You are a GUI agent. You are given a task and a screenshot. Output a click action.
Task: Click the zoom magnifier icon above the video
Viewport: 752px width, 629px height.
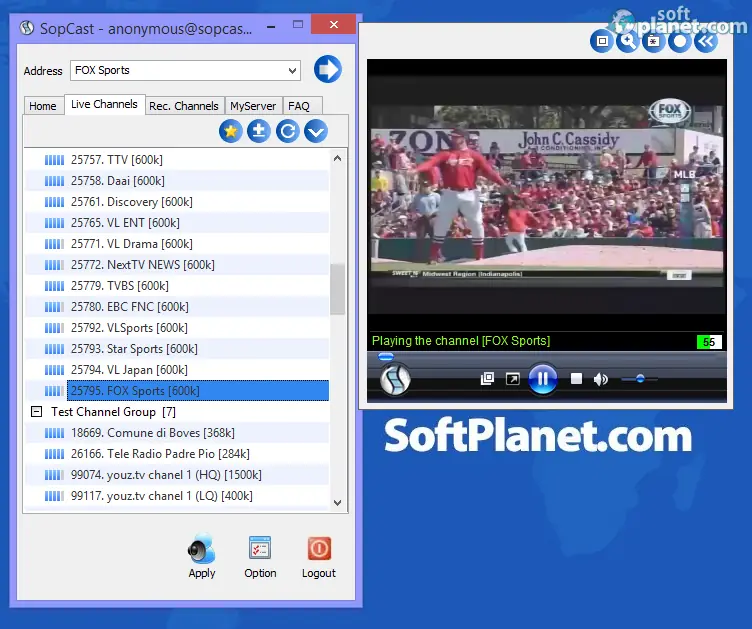627,41
